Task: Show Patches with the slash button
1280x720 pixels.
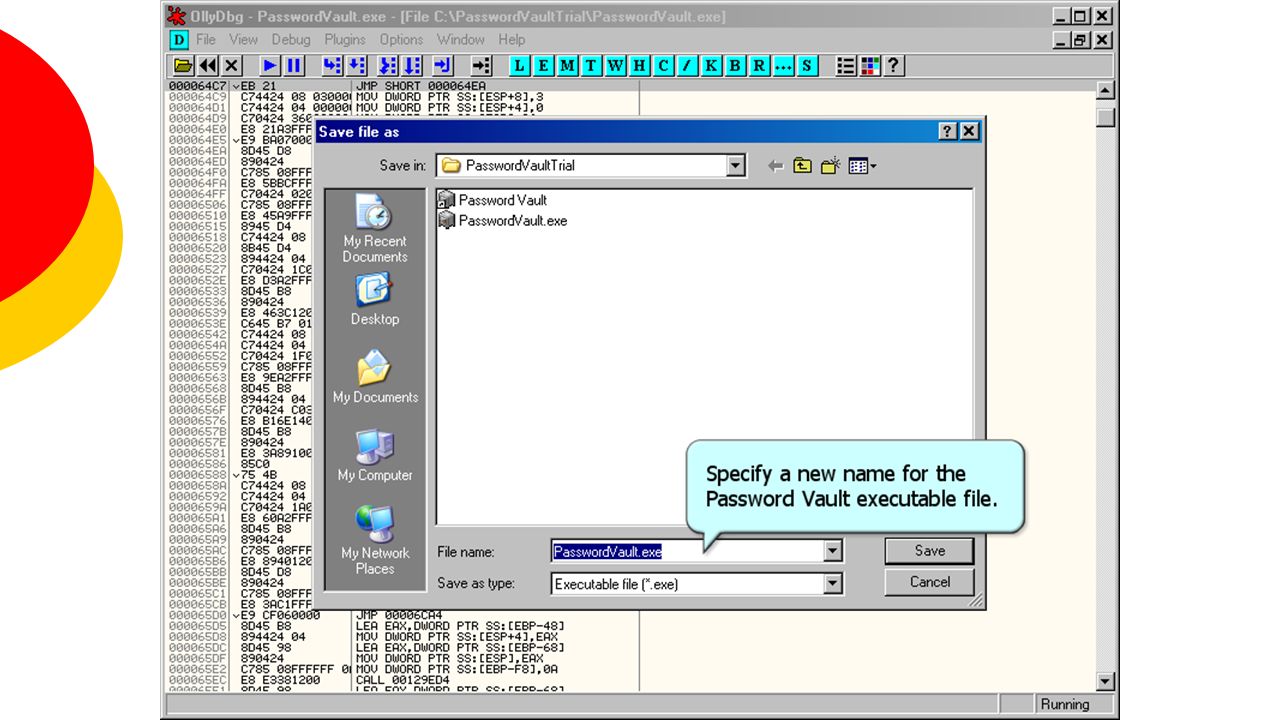Action: (687, 66)
